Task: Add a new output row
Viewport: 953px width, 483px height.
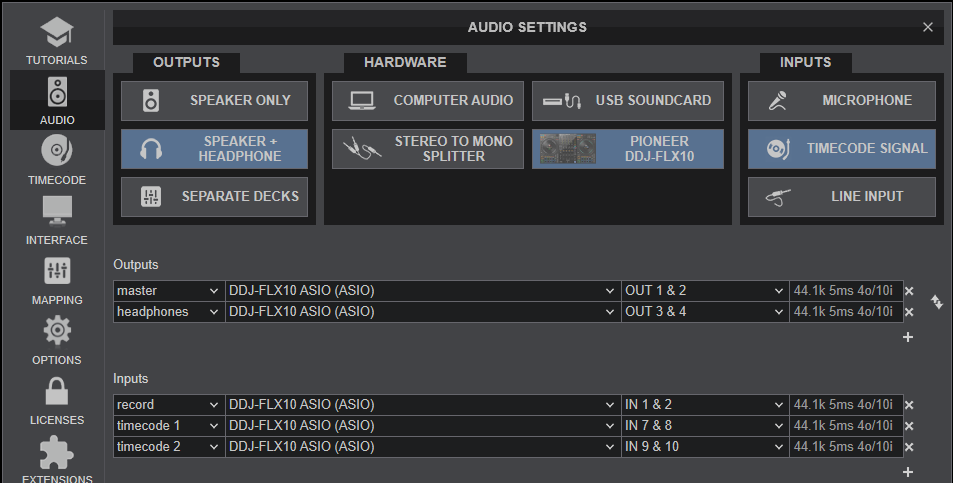Action: [908, 337]
